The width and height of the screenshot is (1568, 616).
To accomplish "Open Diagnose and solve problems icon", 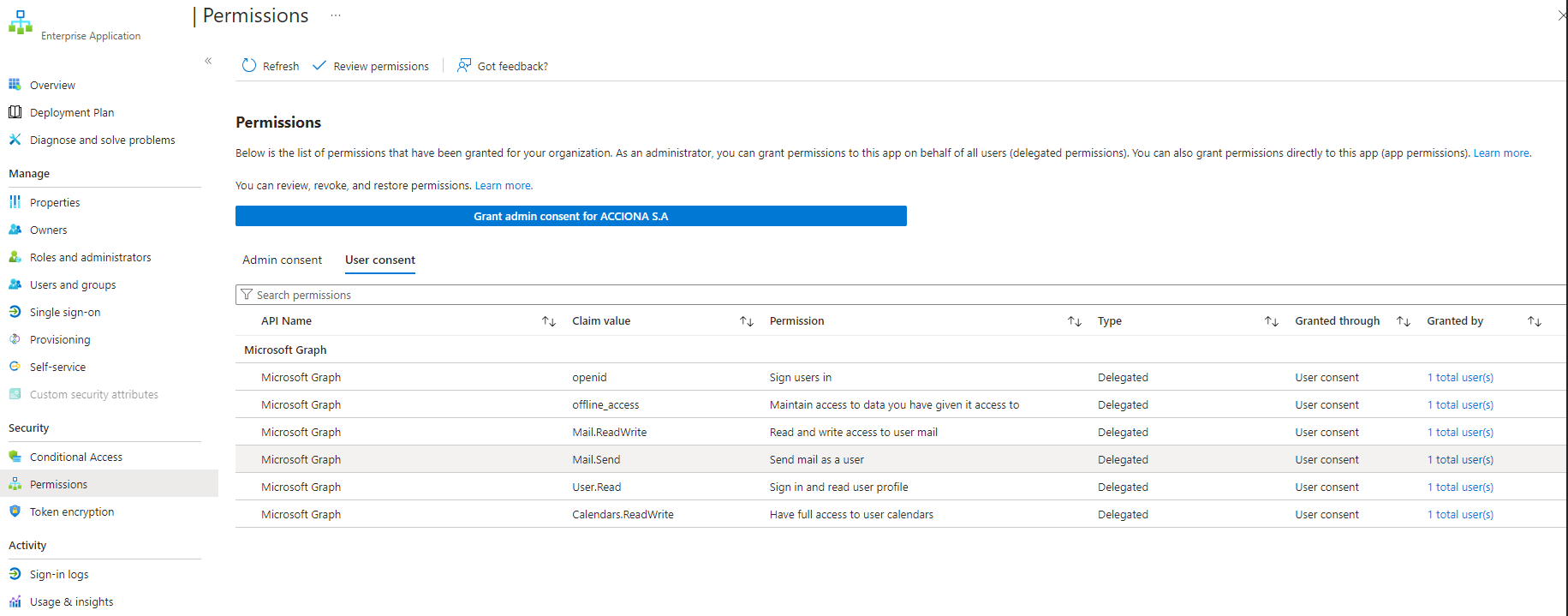I will 15,140.
